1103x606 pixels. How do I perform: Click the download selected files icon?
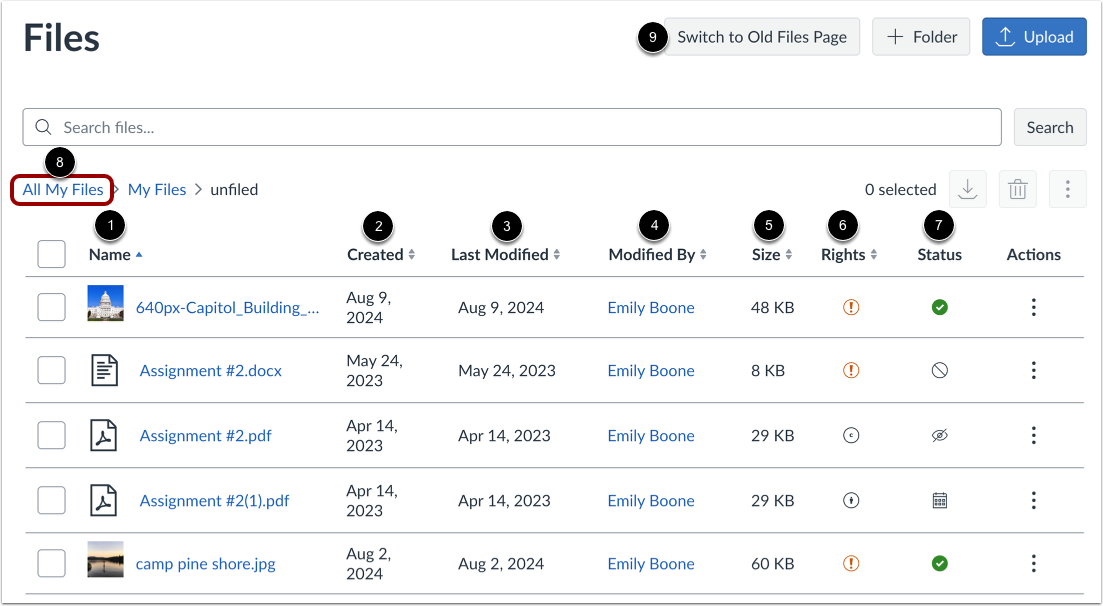(967, 189)
